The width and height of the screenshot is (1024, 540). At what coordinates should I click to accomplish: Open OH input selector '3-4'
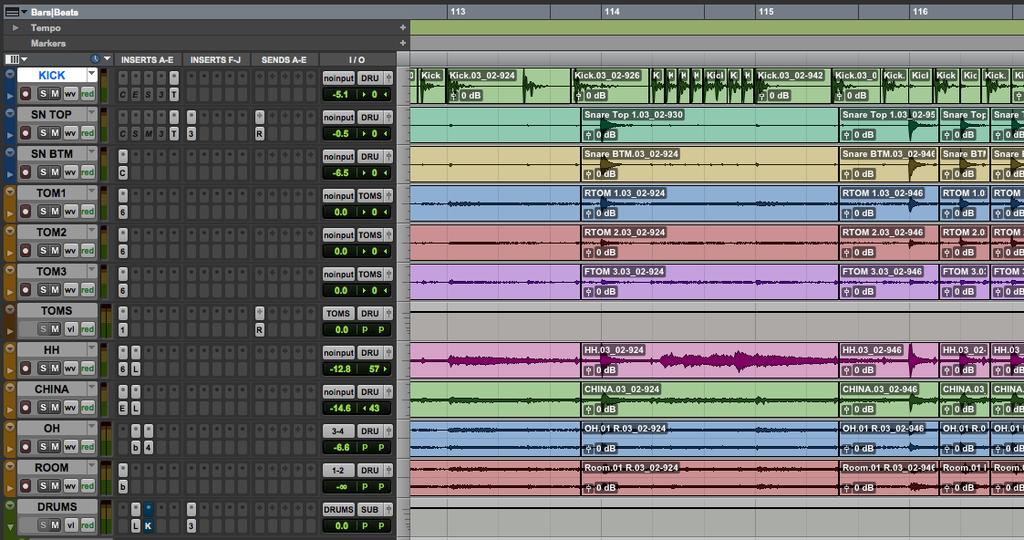[x=338, y=431]
